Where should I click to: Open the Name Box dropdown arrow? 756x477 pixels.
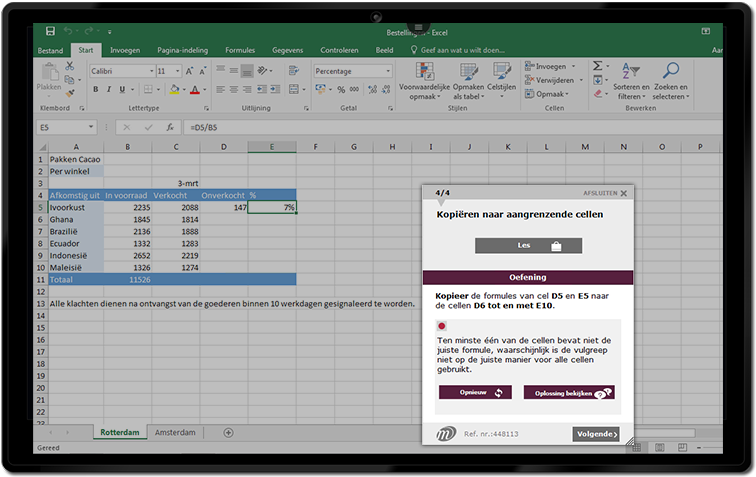tap(91, 128)
